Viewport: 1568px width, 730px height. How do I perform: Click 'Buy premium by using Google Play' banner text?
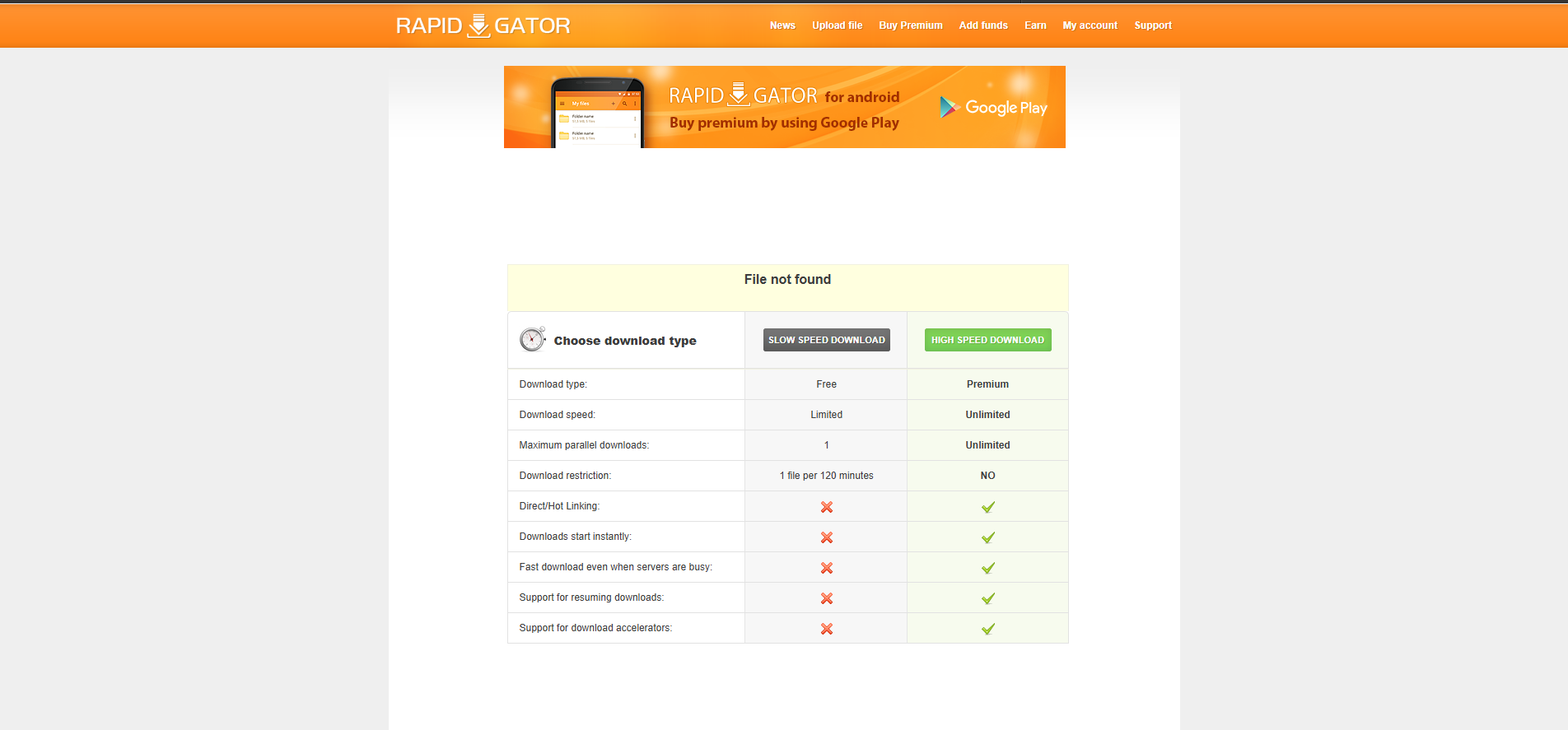click(x=784, y=123)
